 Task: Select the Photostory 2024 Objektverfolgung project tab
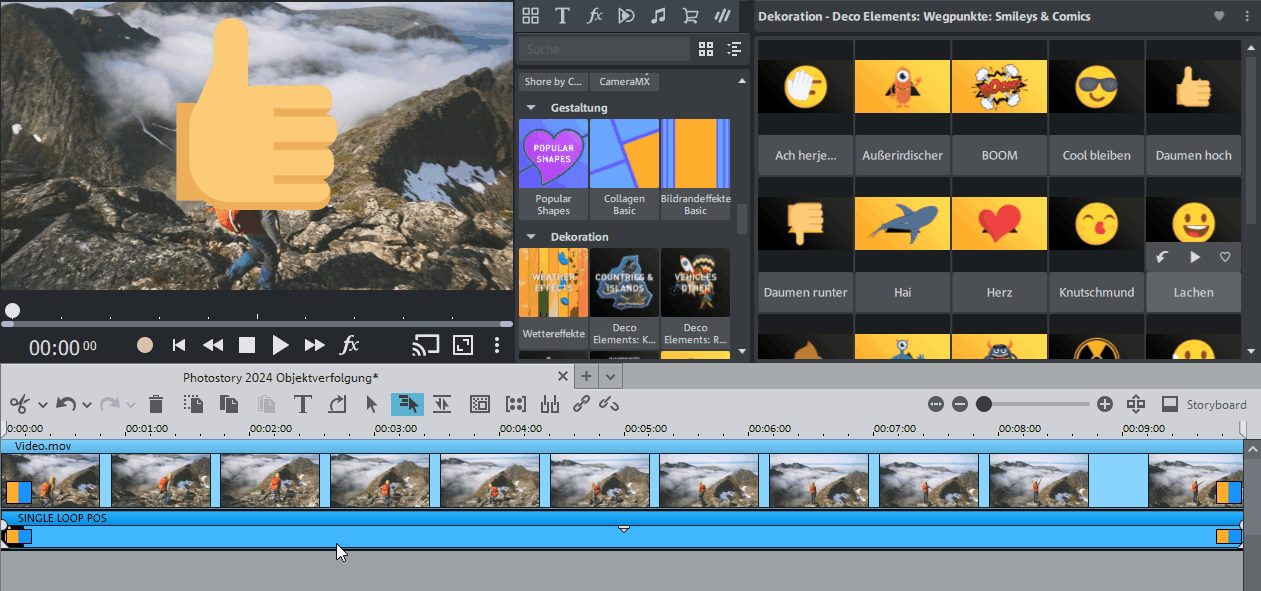coord(280,377)
